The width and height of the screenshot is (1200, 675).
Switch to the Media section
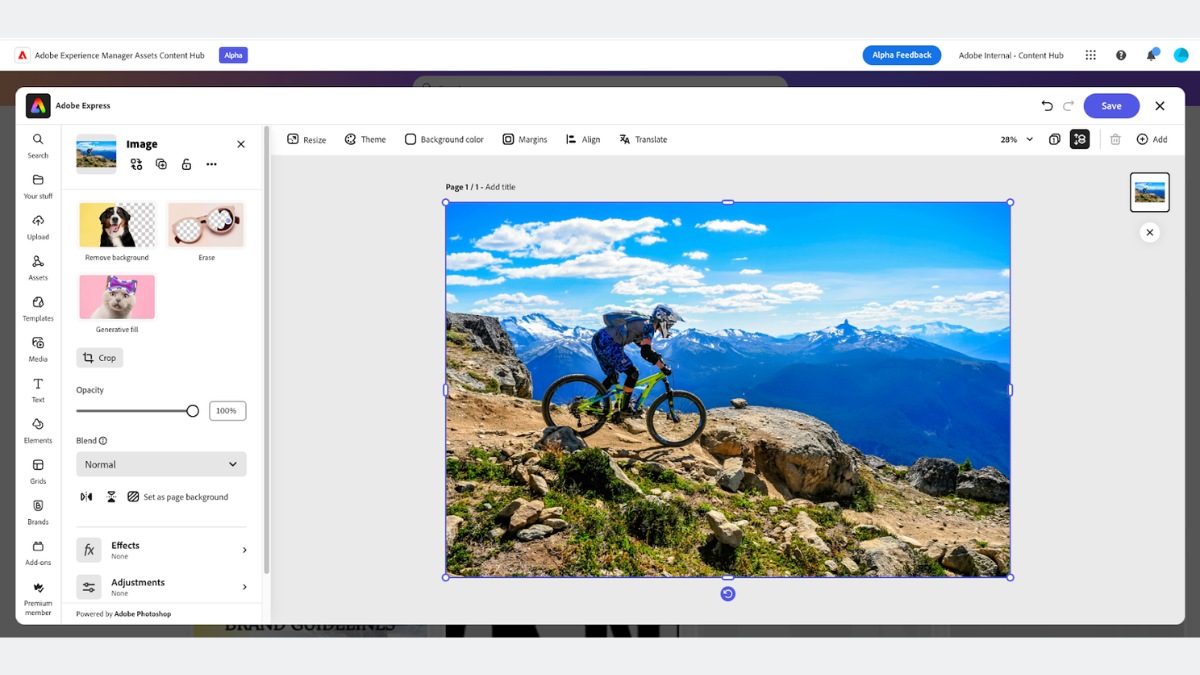37,350
